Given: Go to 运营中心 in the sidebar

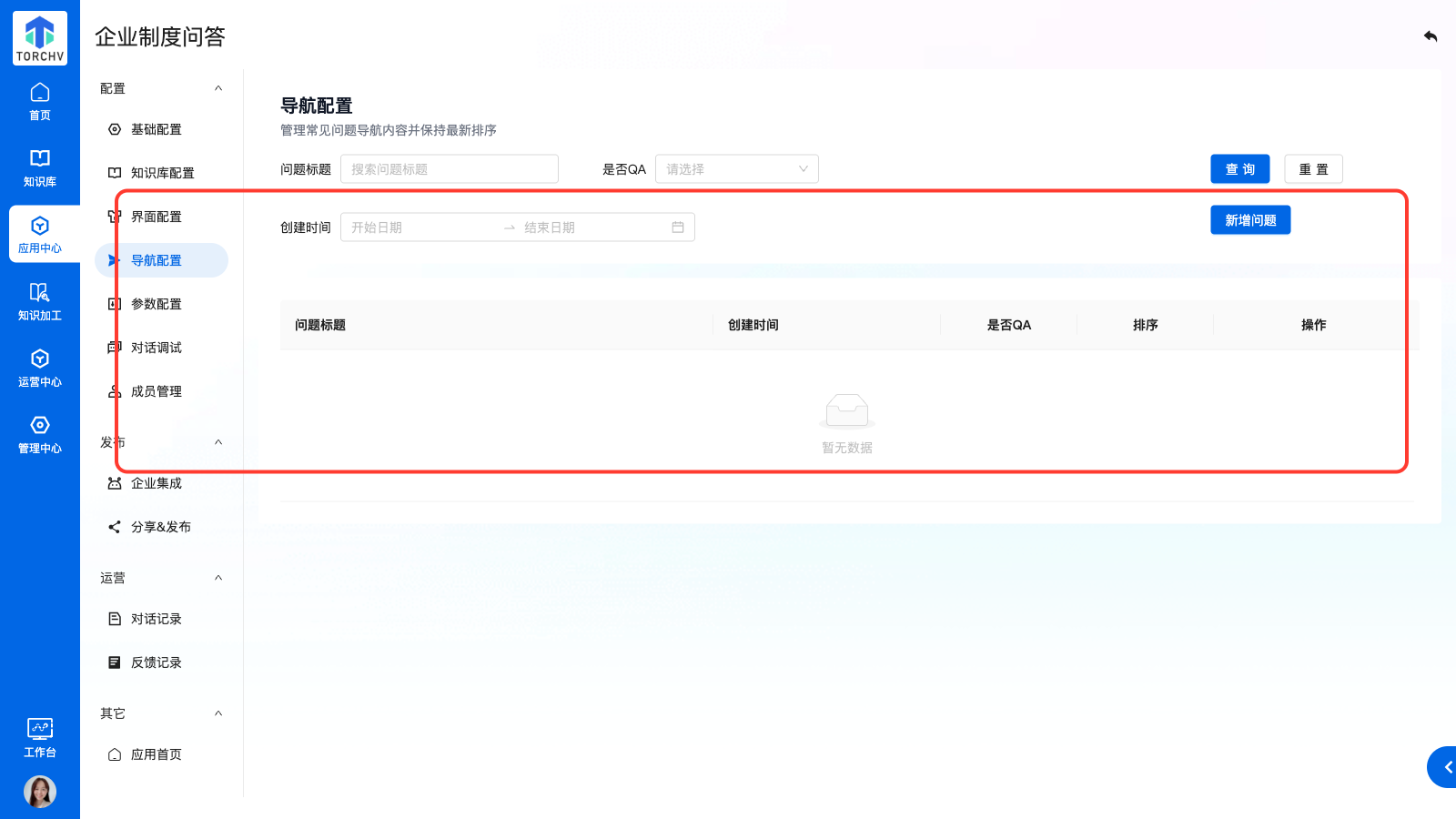Looking at the screenshot, I should point(40,368).
